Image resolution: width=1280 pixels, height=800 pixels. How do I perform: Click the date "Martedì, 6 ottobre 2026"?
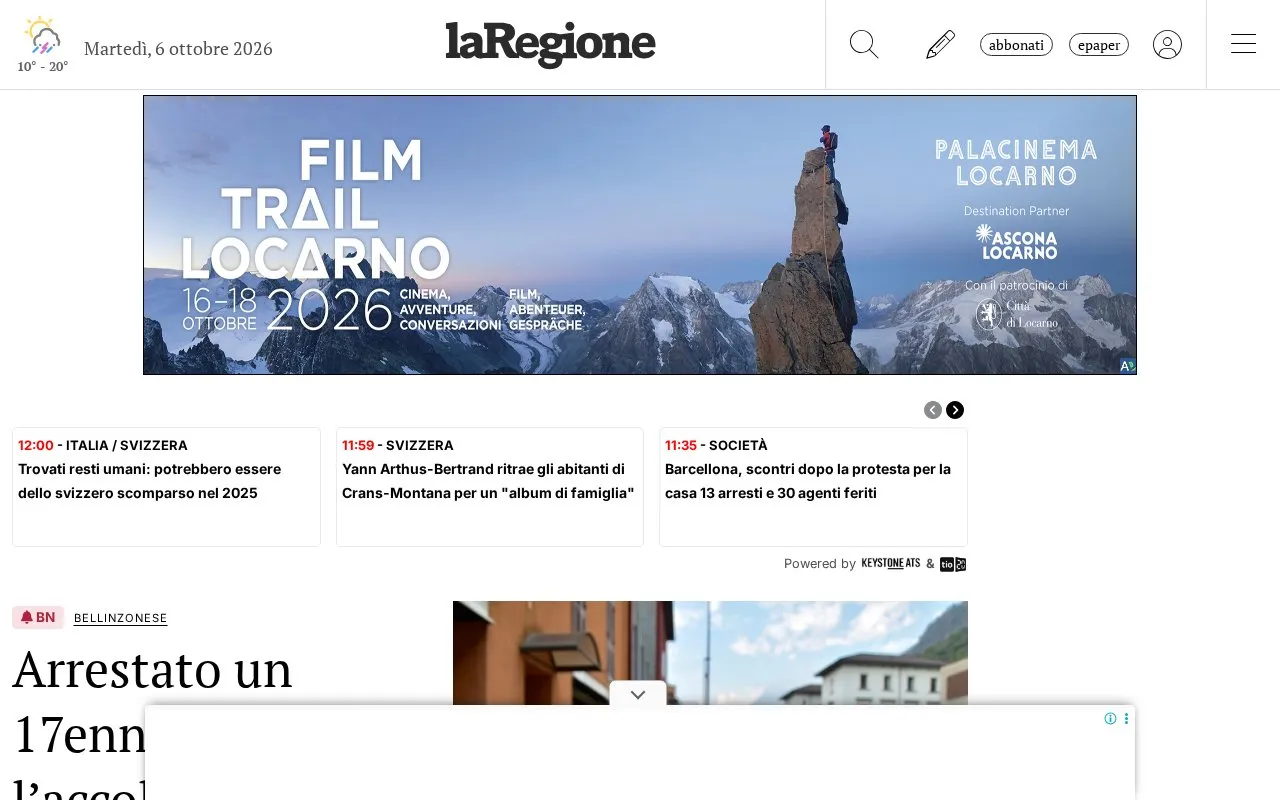178,48
